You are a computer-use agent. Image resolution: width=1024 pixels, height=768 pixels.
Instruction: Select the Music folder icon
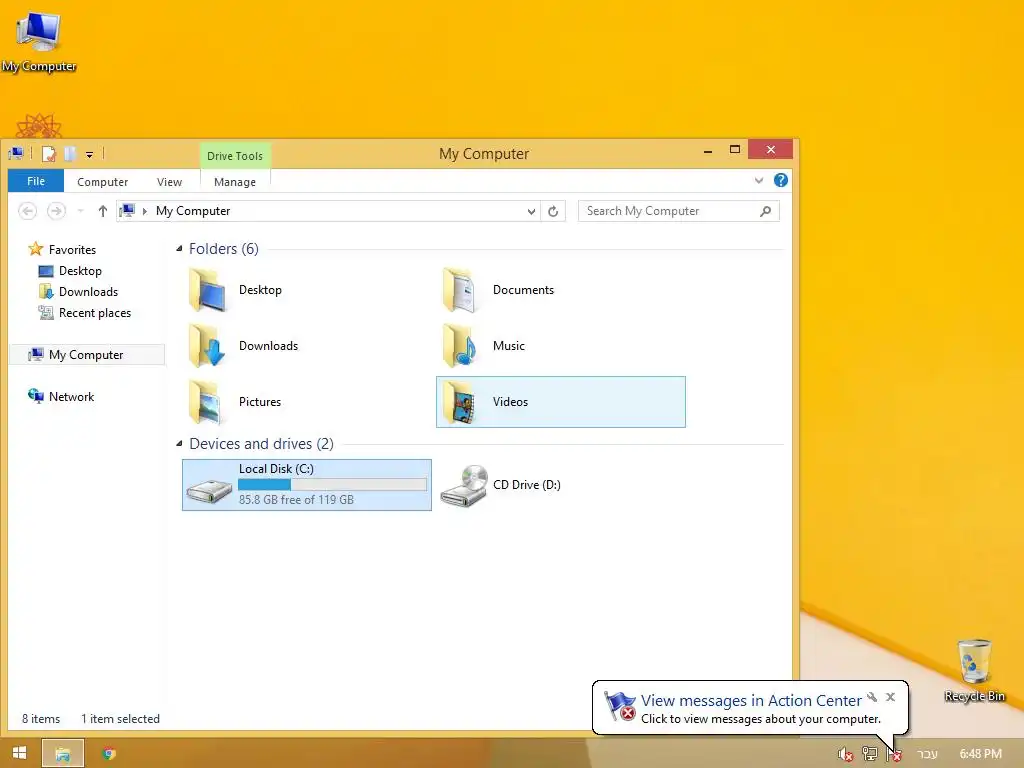pos(462,346)
